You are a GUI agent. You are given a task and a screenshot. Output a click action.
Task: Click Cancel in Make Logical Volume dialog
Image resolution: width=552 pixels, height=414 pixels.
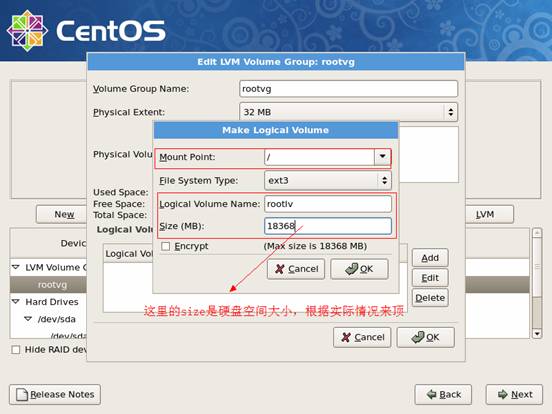(x=296, y=269)
